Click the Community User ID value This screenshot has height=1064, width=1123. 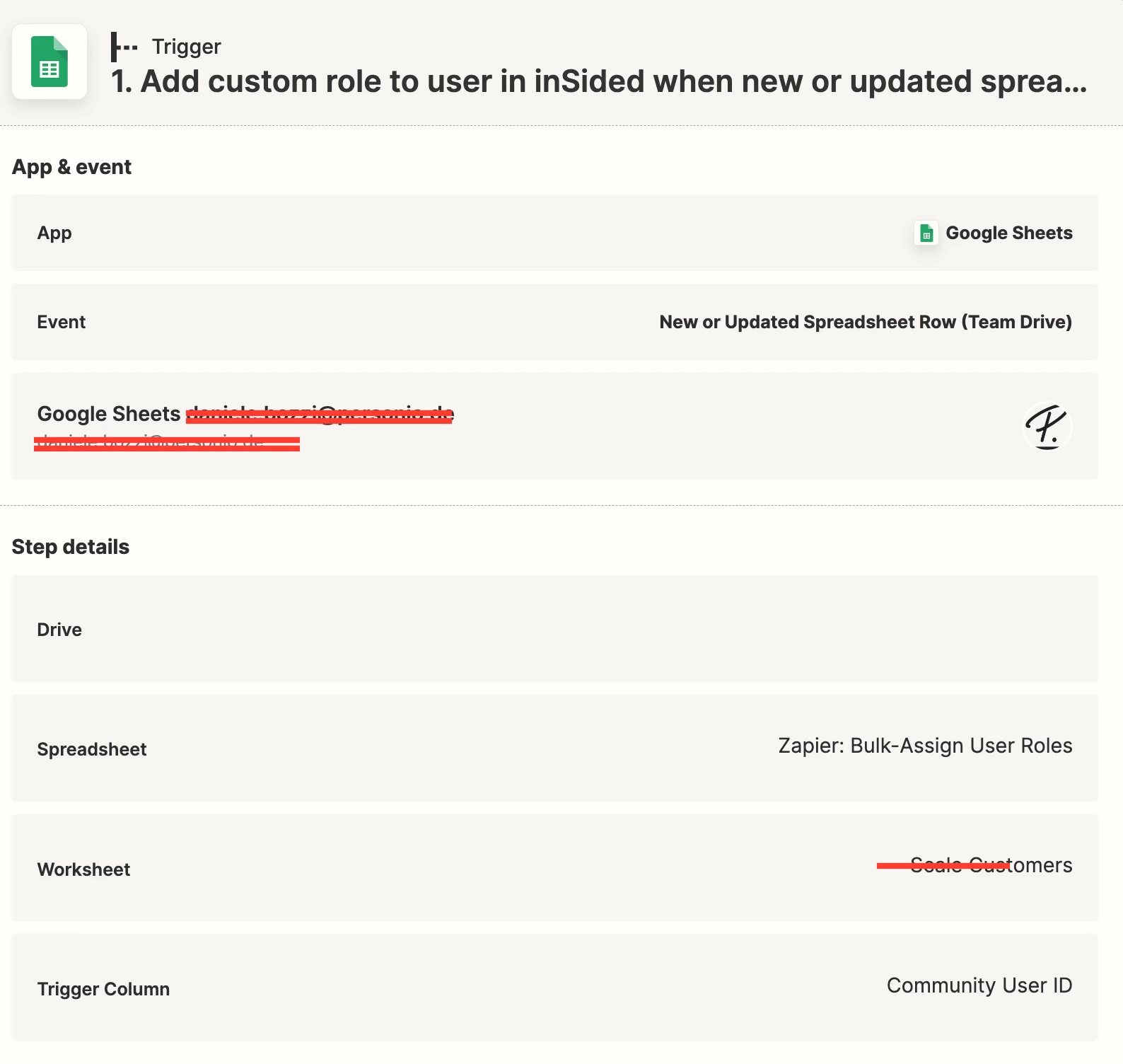[979, 985]
